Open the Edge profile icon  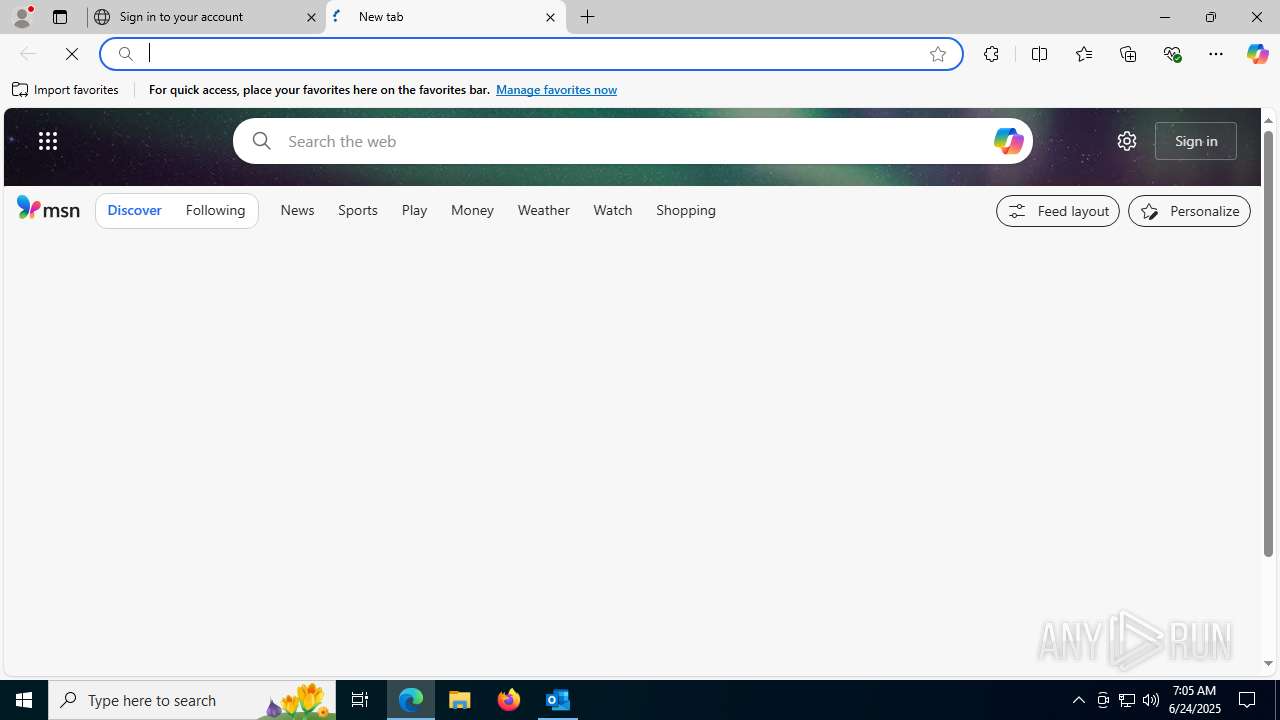(22, 17)
